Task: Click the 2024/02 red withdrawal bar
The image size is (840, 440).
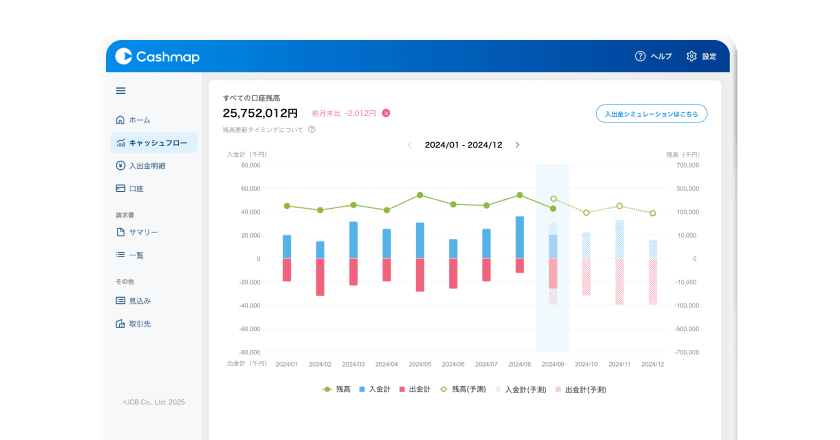Action: tap(320, 277)
